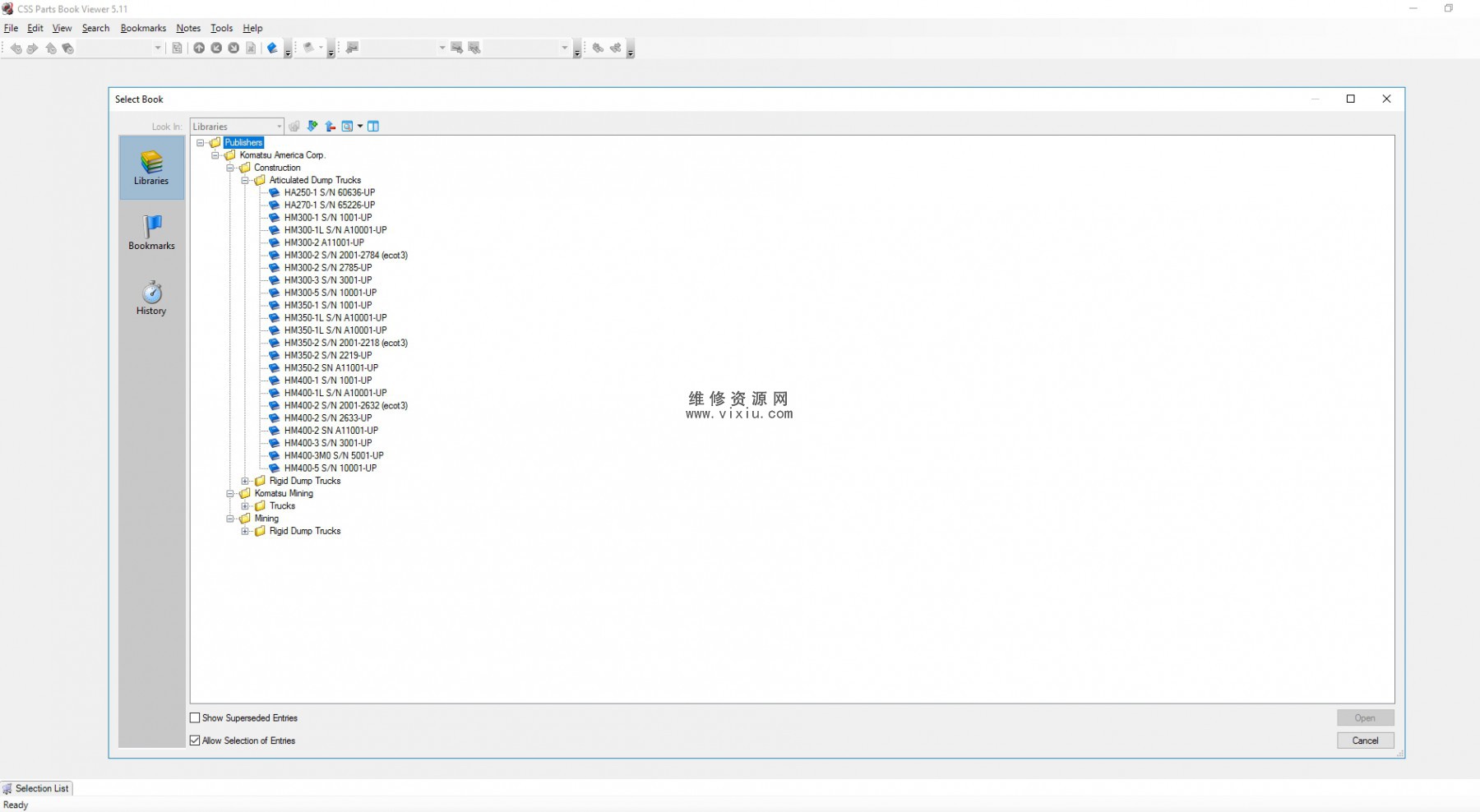
Task: Click the round down-right arrow toolbar icon
Action: click(x=234, y=48)
